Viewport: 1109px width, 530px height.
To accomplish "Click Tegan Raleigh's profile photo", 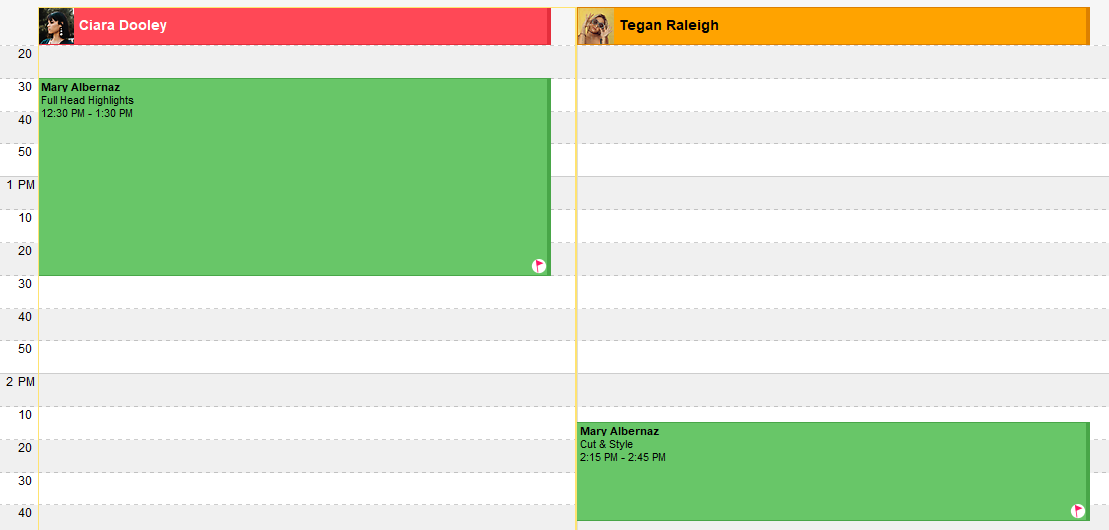I will (596, 26).
